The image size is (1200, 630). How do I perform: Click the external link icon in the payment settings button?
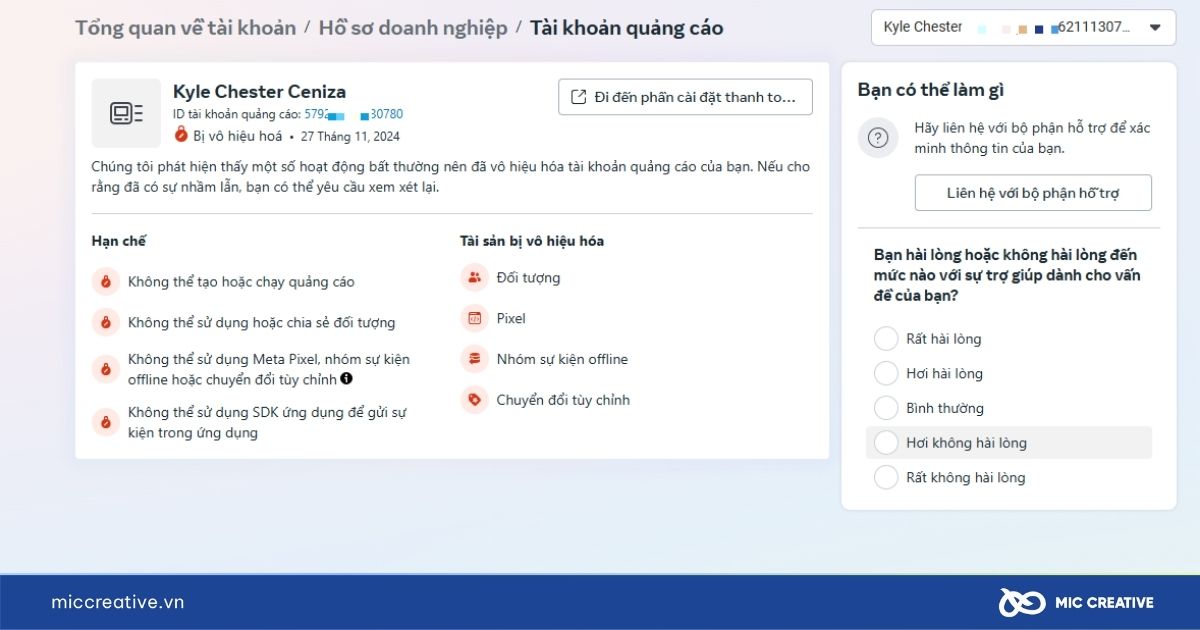click(x=578, y=97)
